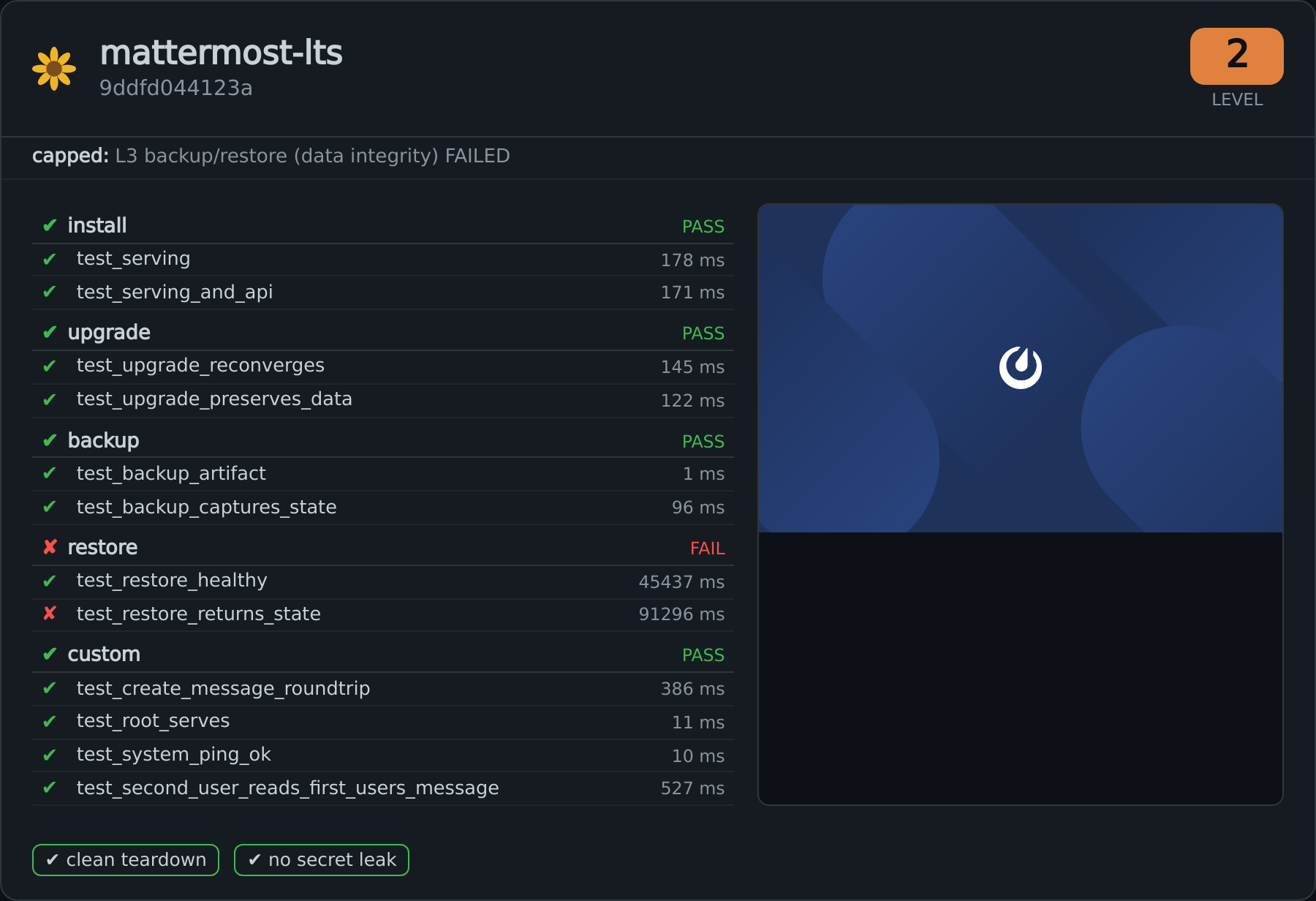Click the check icon beside test_create_message_roundtrip
This screenshot has height=901, width=1316.
(50, 688)
